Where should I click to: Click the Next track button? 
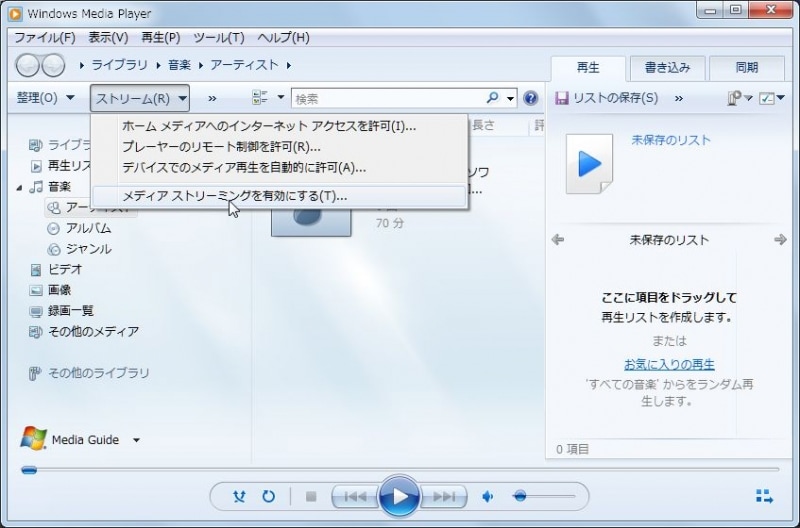tap(444, 496)
